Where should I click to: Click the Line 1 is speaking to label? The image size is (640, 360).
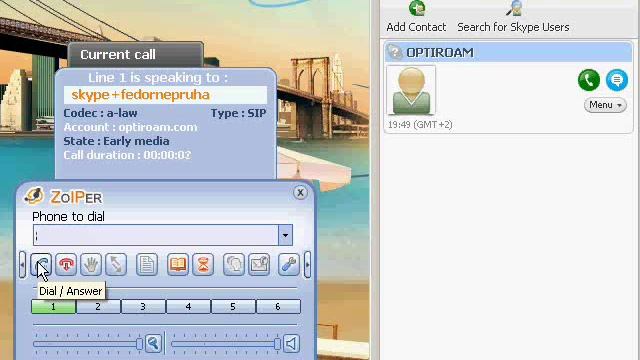158,78
